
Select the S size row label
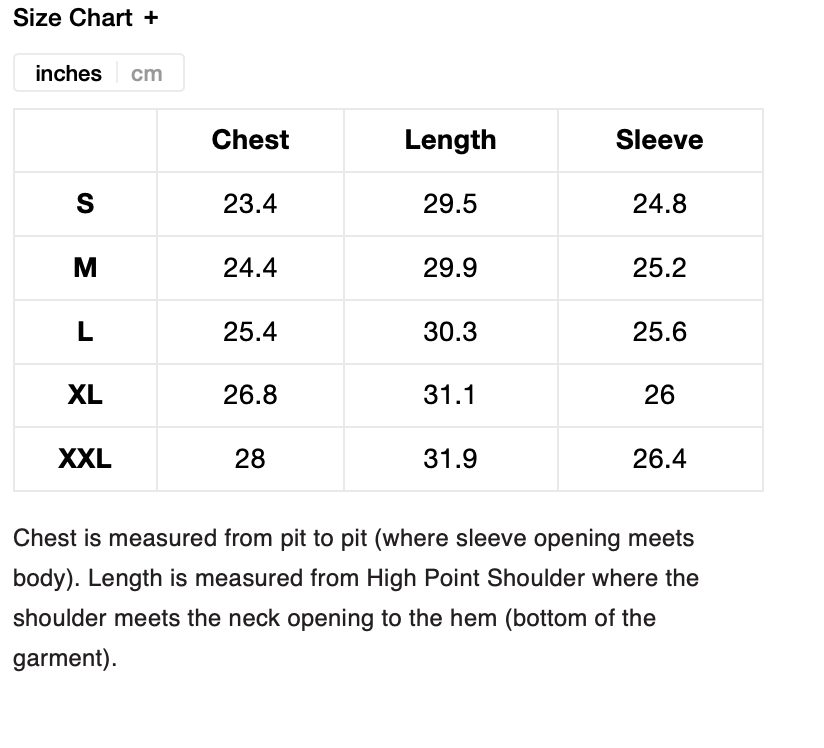coord(85,204)
